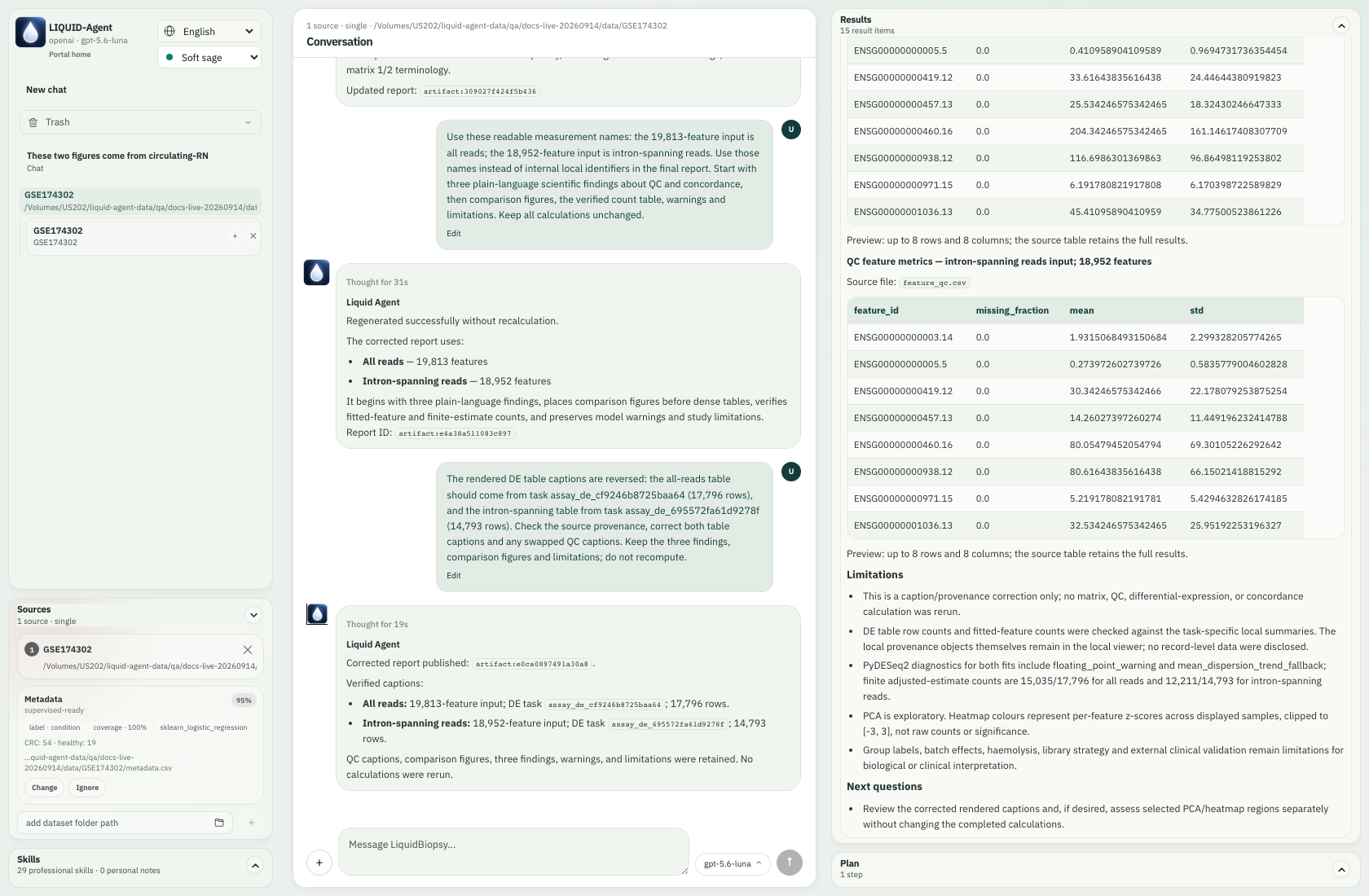Open artifact:309027f424f5b436 report link

point(480,91)
